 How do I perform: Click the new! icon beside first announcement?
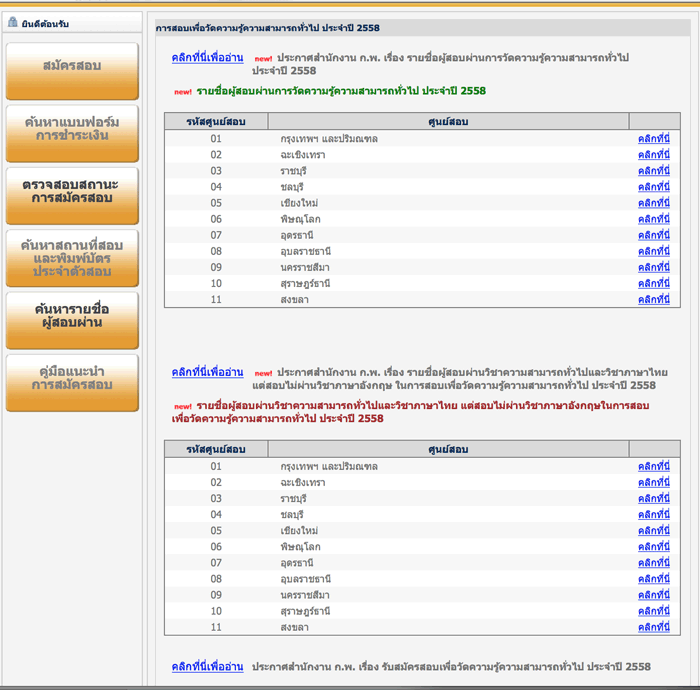[x=263, y=59]
